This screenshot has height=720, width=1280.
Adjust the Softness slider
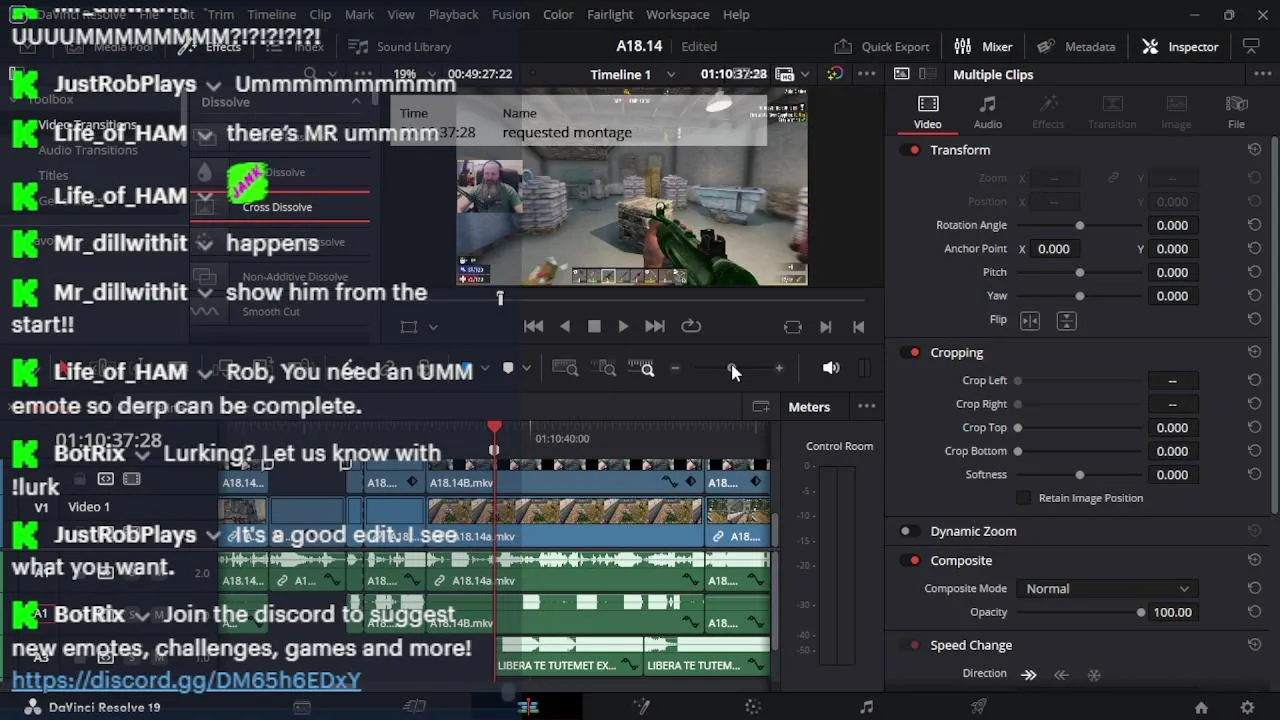coord(1079,475)
